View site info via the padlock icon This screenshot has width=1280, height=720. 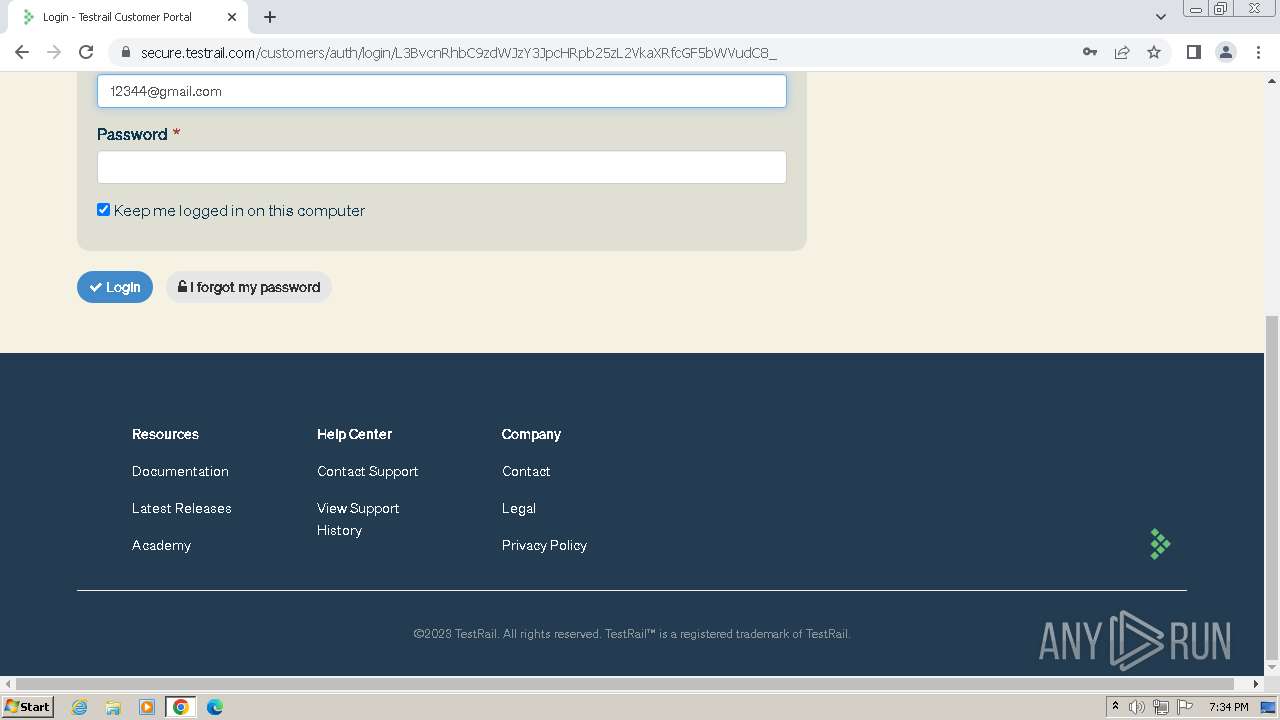coord(125,52)
